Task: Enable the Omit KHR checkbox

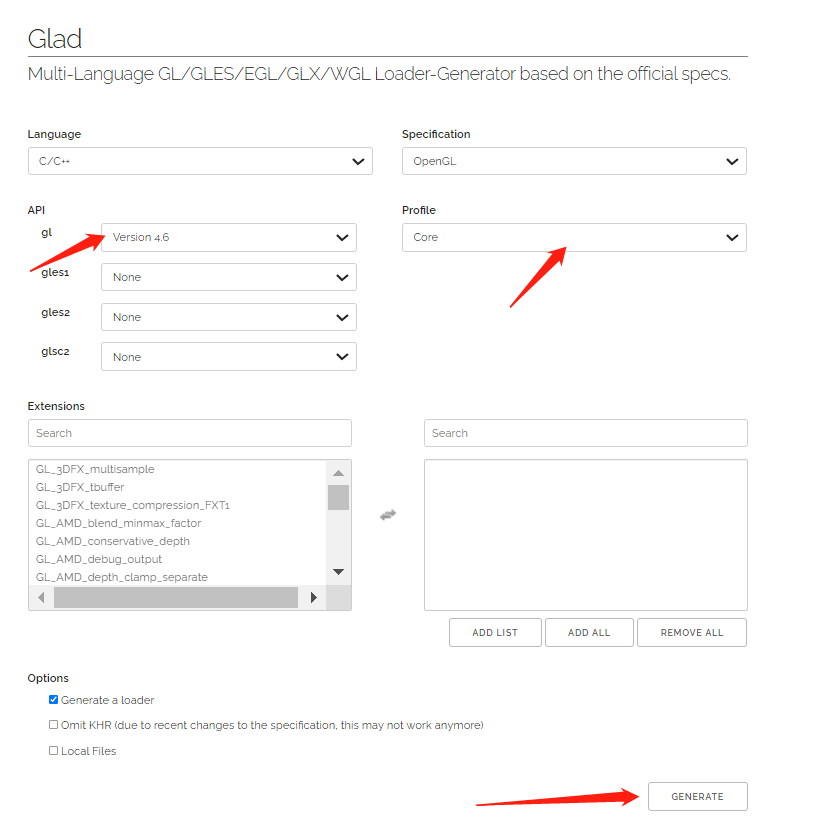Action: 54,725
